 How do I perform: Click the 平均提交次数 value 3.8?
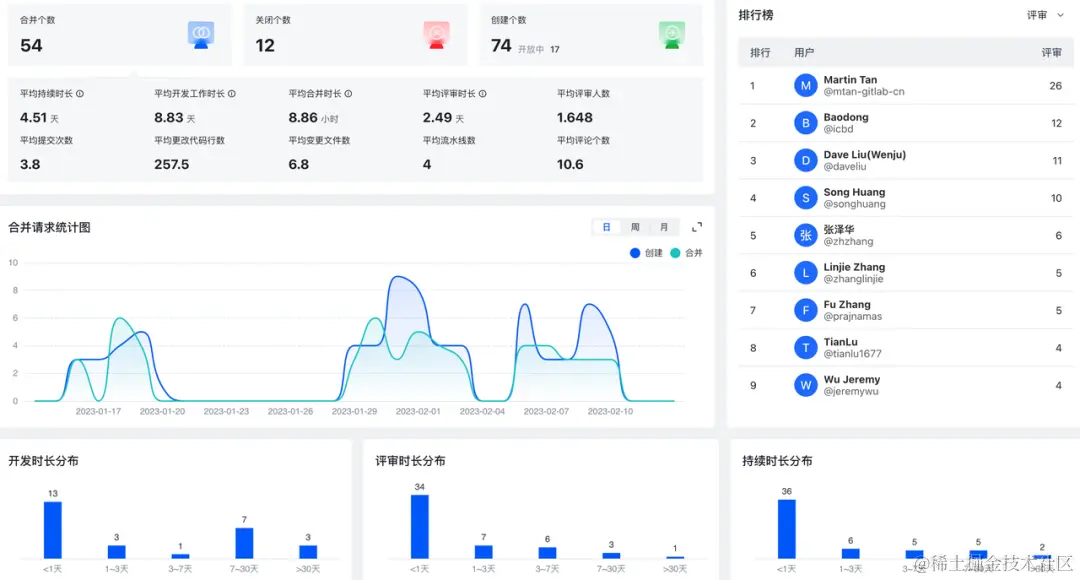30,164
